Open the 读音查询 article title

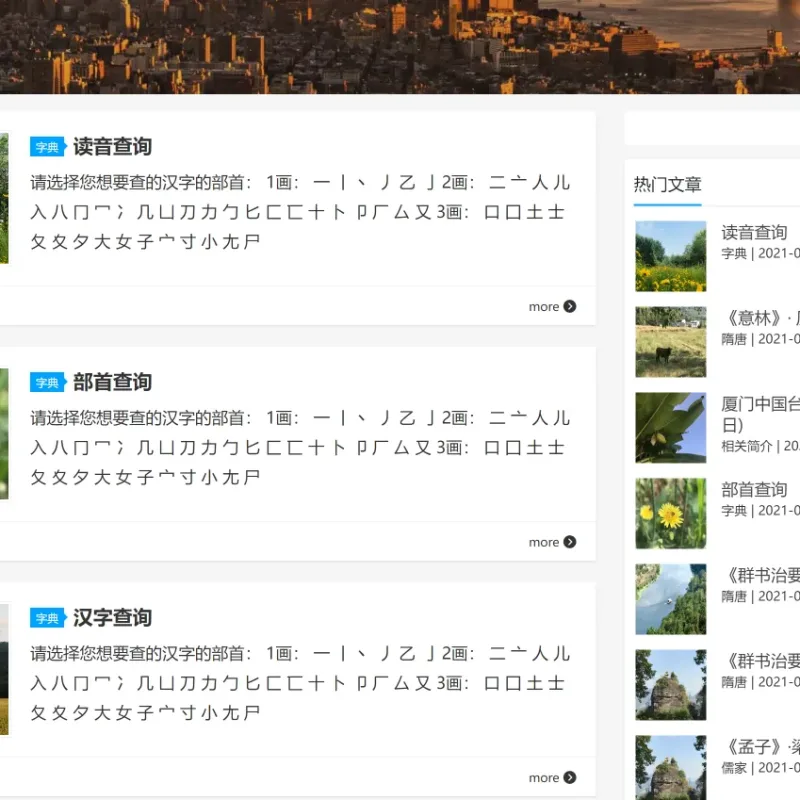(x=112, y=146)
